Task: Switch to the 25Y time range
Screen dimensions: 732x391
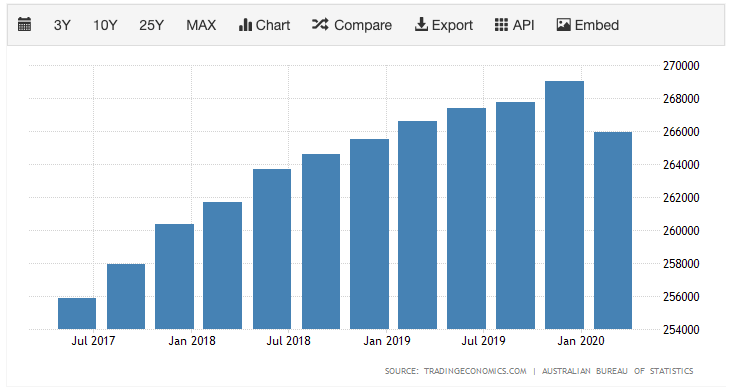Action: (151, 25)
